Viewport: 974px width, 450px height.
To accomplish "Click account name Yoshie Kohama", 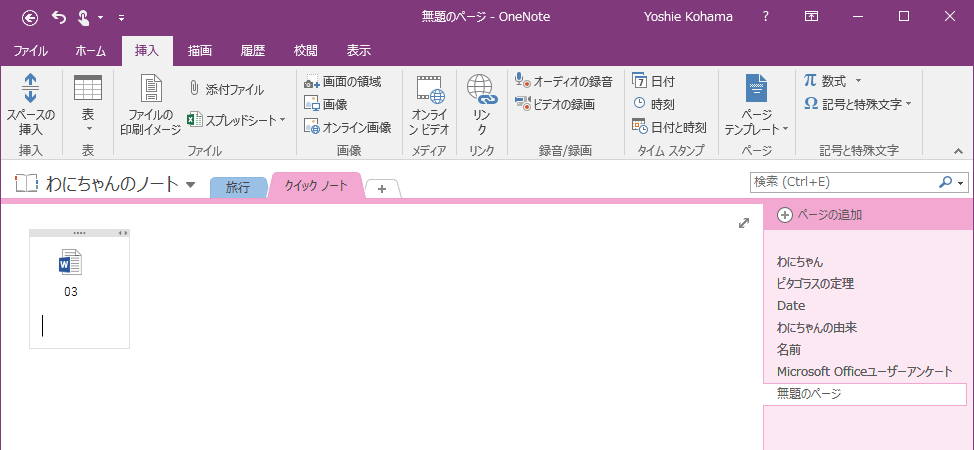I will click(690, 17).
